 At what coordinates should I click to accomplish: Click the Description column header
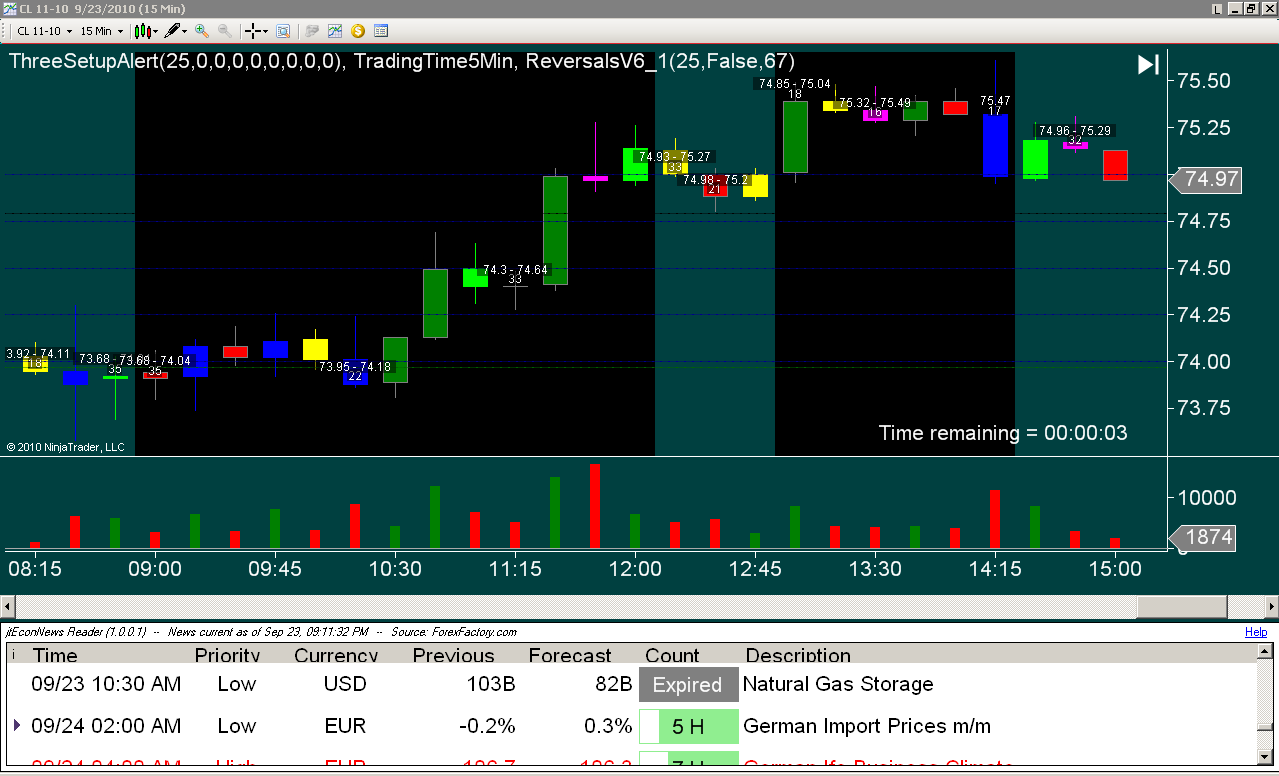click(x=798, y=656)
